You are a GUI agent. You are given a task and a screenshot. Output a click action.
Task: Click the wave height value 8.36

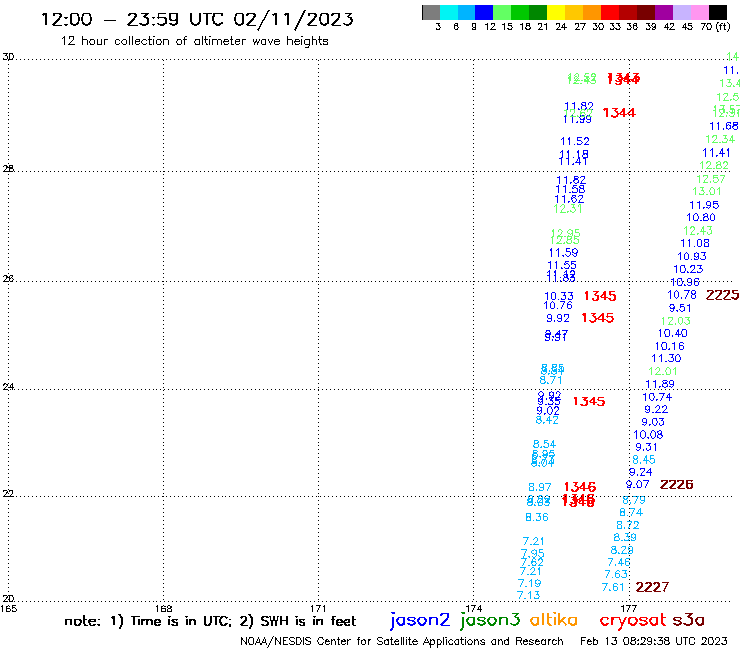click(537, 517)
